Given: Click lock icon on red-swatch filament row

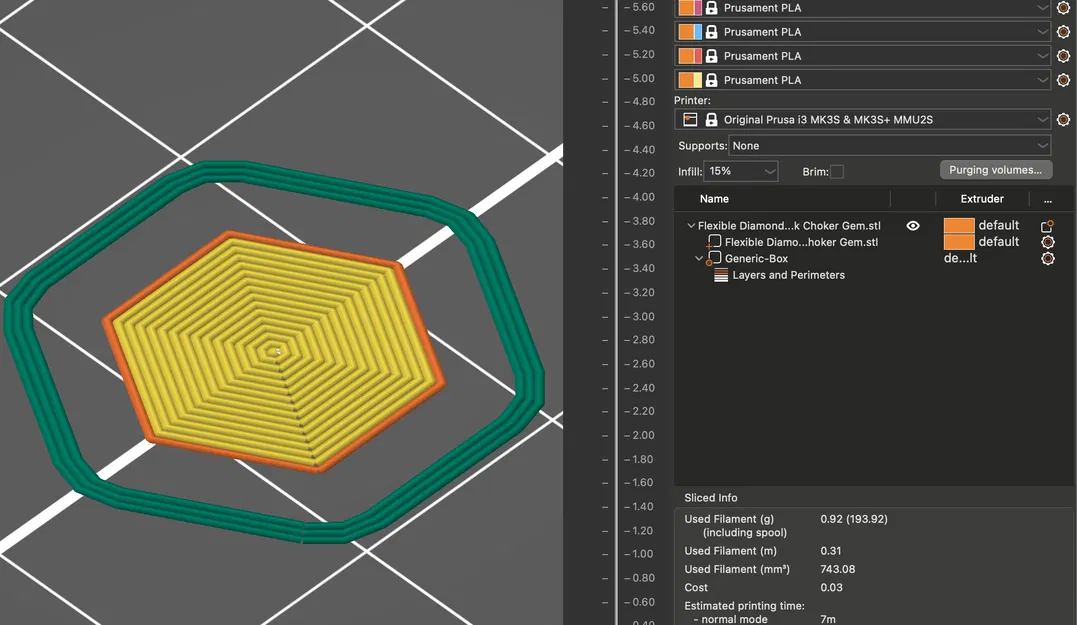Looking at the screenshot, I should point(712,56).
